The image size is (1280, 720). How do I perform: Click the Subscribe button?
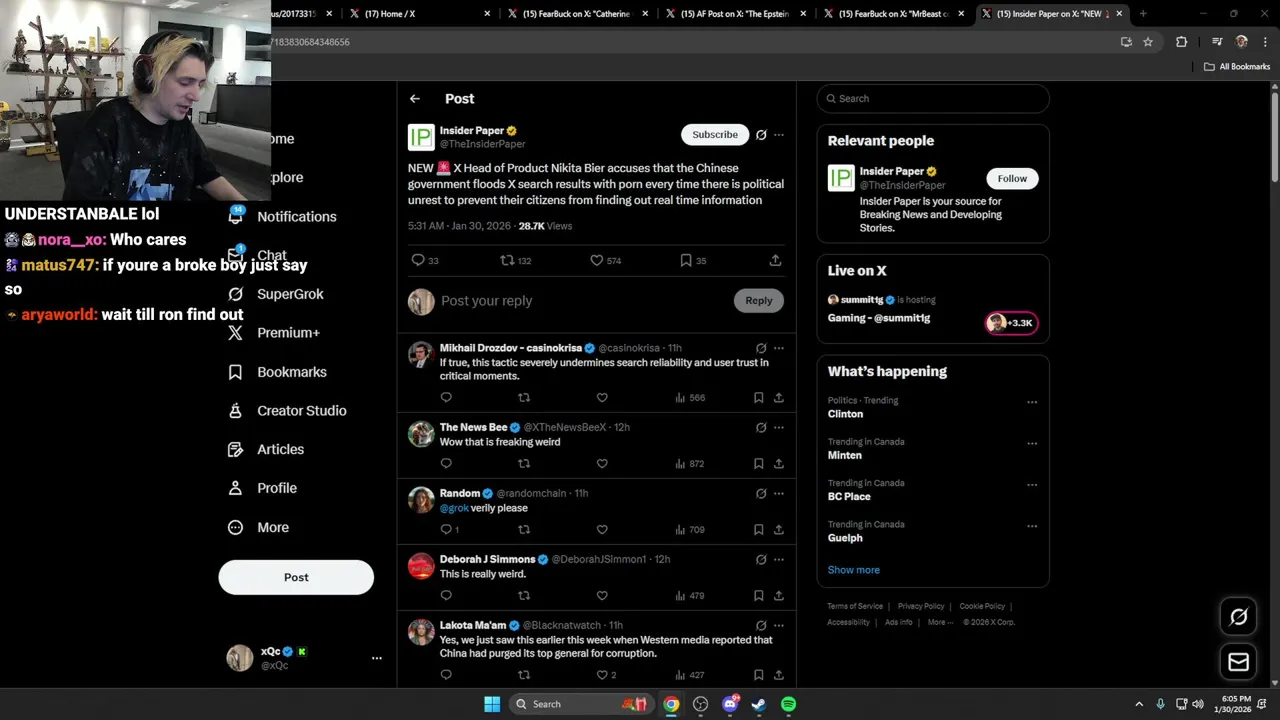(715, 134)
